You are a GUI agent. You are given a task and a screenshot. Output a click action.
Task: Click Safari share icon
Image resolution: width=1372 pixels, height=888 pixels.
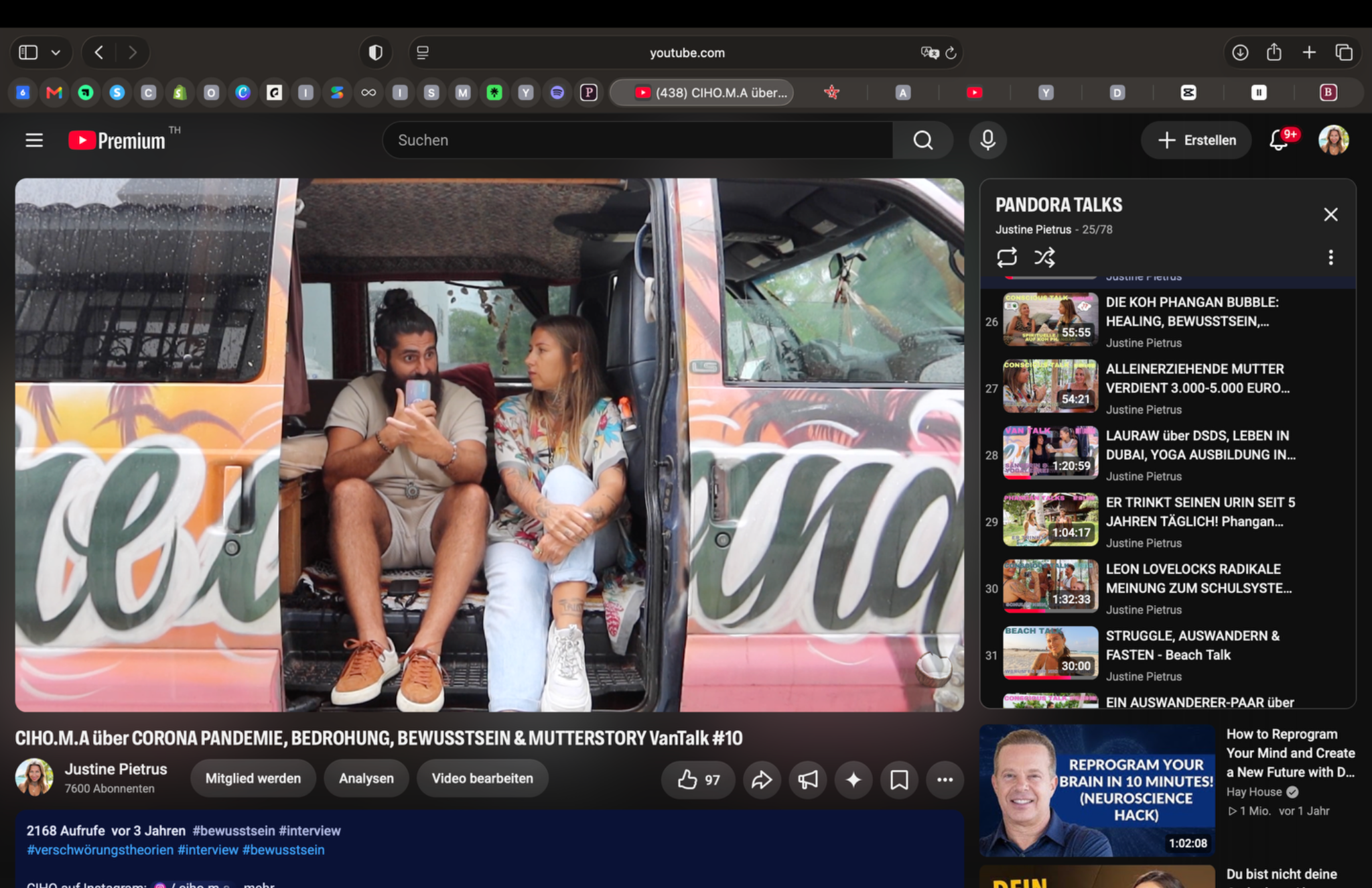pyautogui.click(x=1274, y=52)
